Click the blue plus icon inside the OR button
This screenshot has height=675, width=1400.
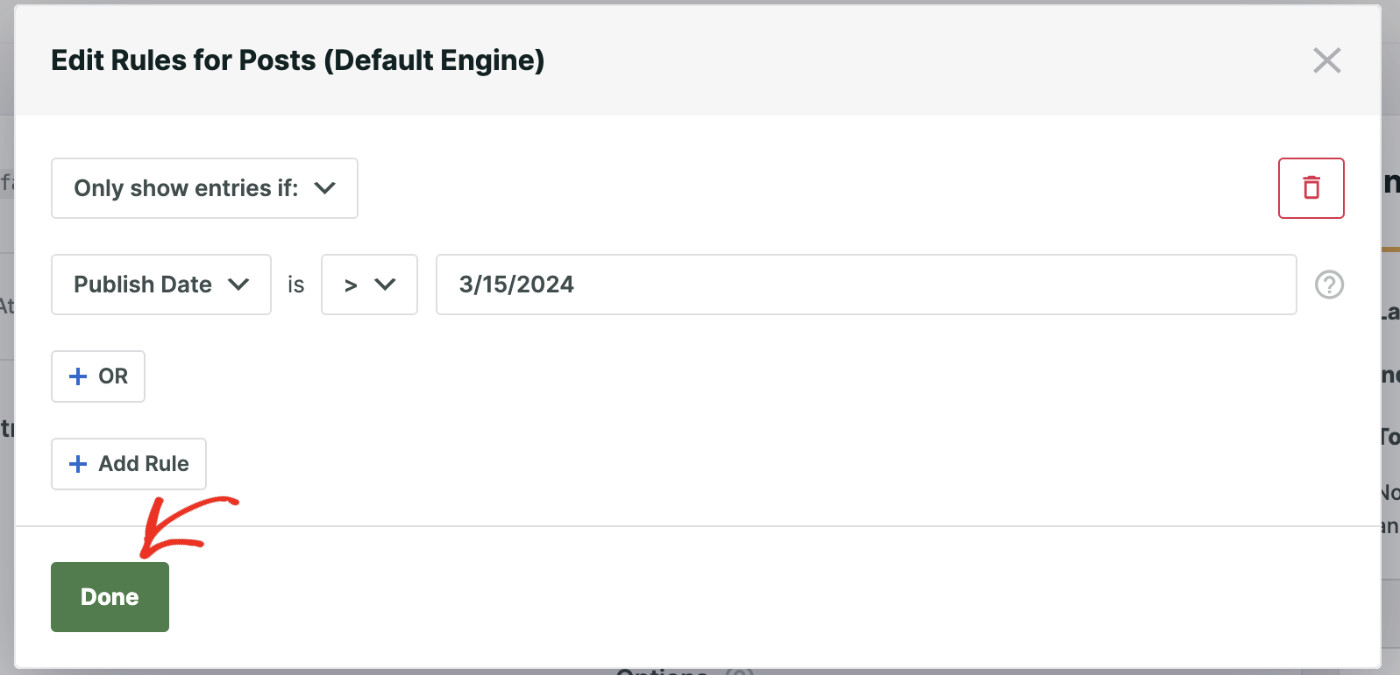[78, 376]
